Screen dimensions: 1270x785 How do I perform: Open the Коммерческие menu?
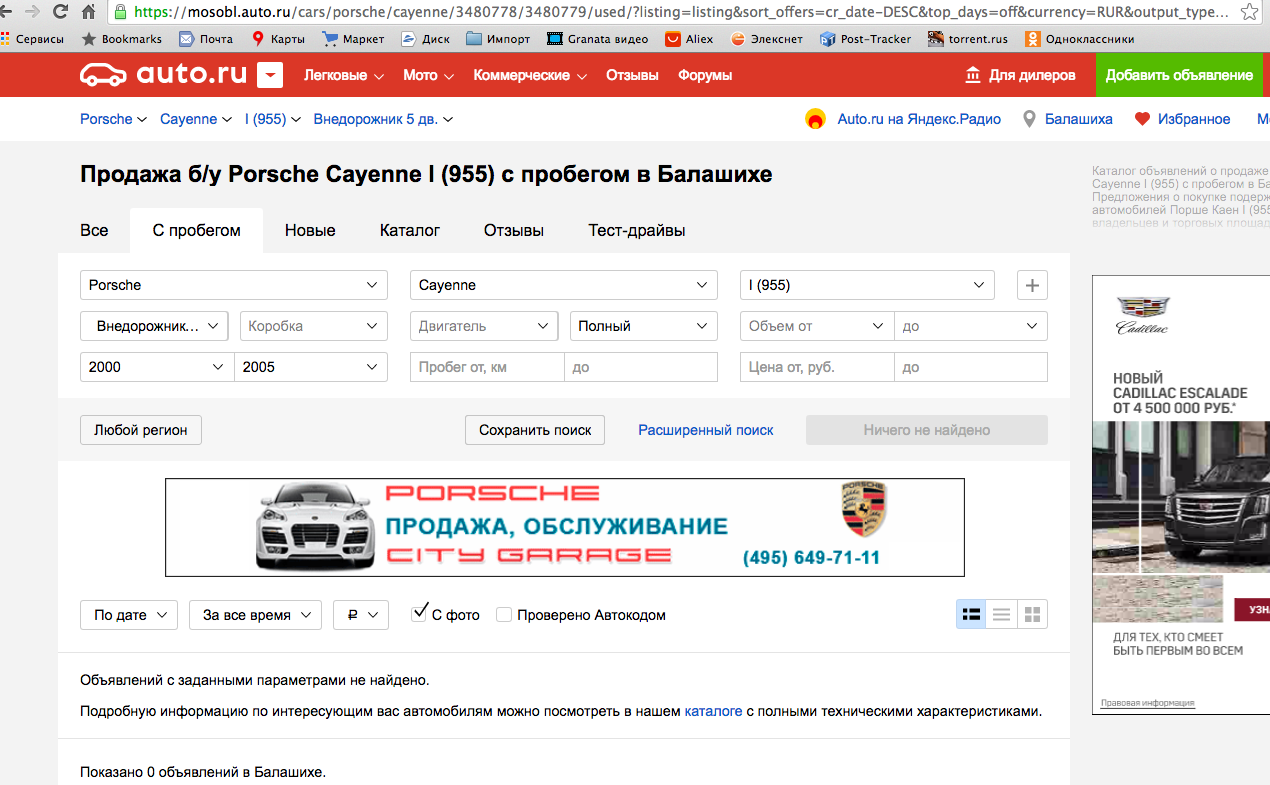[x=530, y=75]
